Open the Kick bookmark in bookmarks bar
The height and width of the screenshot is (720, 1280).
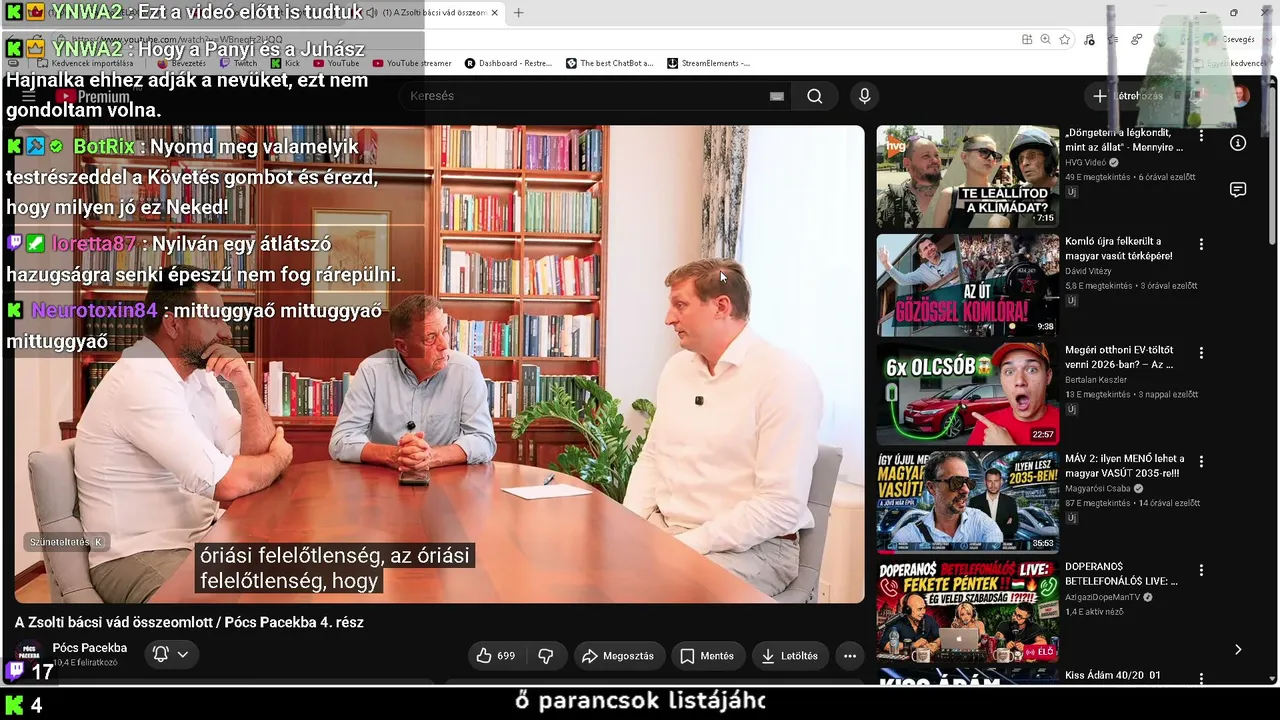point(285,63)
